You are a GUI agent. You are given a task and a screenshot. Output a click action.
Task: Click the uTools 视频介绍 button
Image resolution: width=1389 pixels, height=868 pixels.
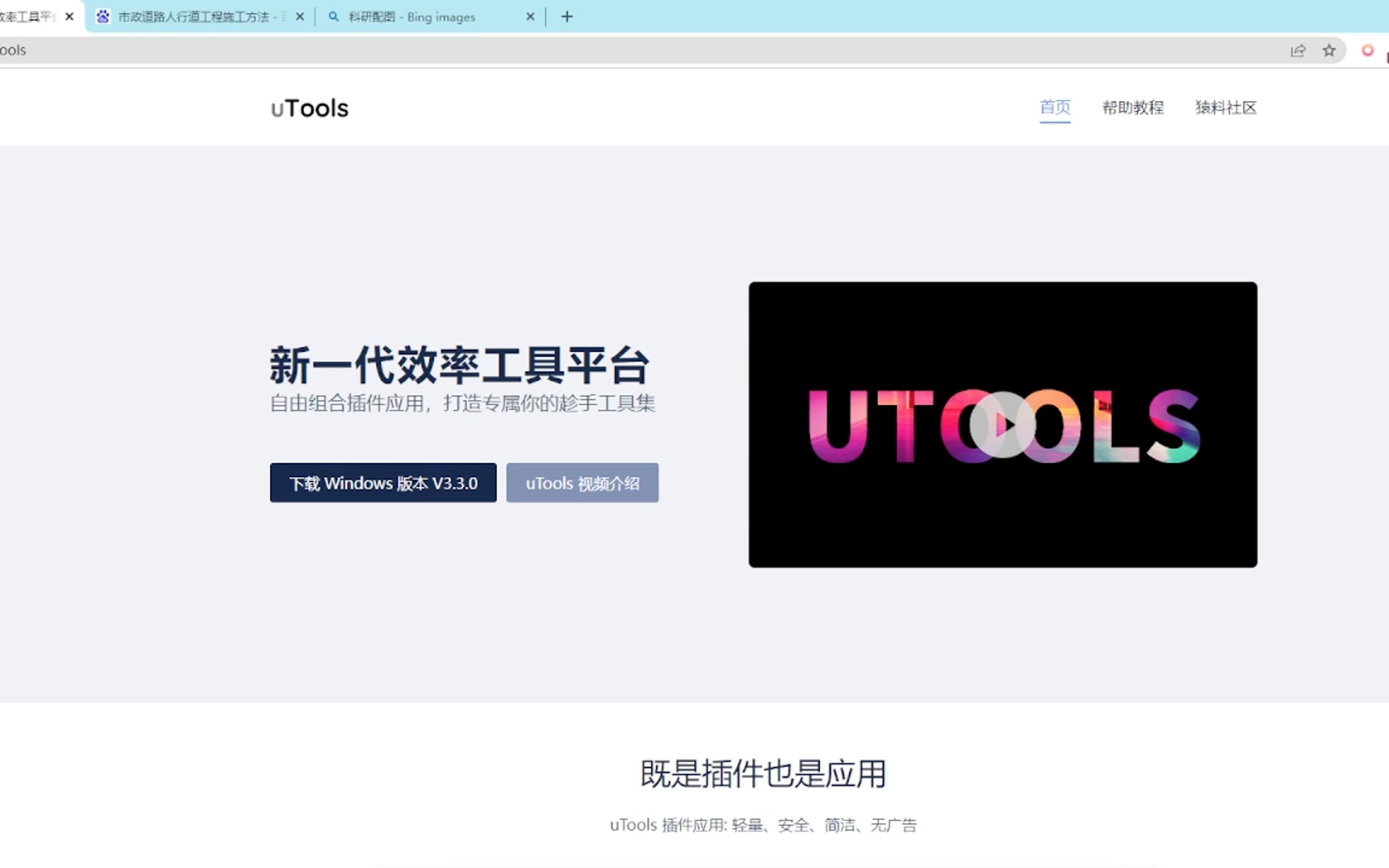tap(582, 482)
